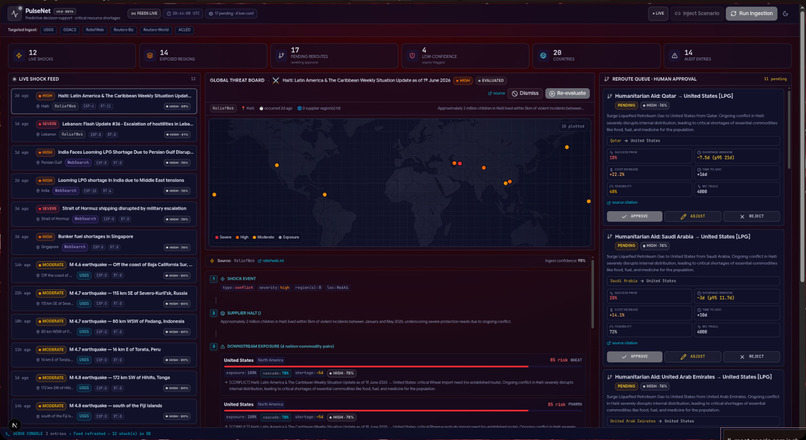
Task: Click the Exposed Regions cube icon
Action: pos(150,56)
